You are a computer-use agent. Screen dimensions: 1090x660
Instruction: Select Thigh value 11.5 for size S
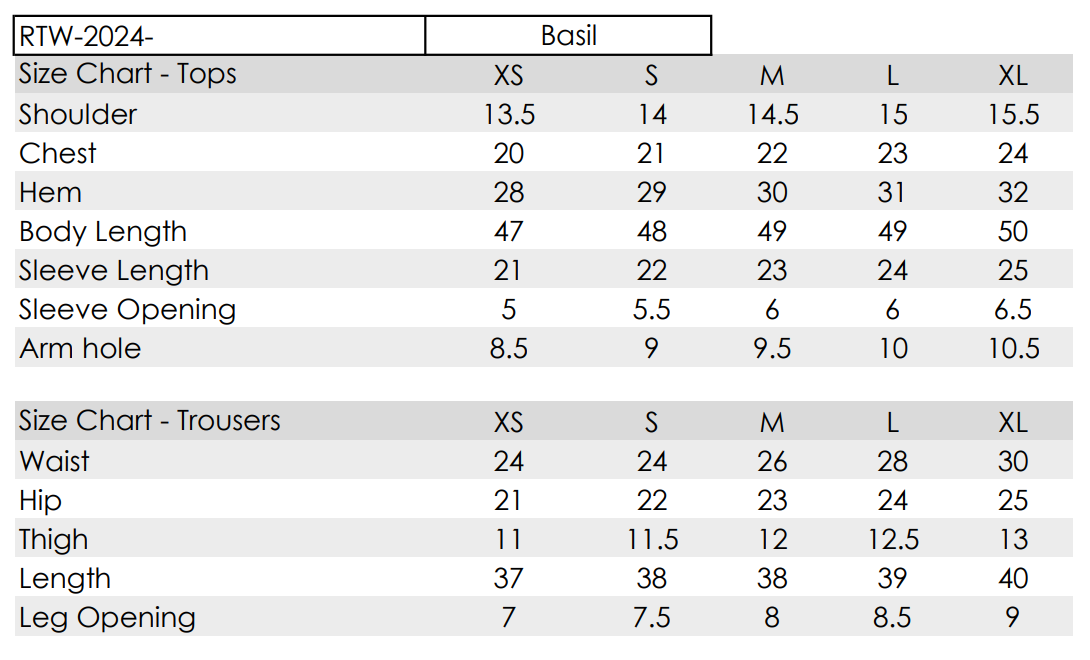[652, 539]
